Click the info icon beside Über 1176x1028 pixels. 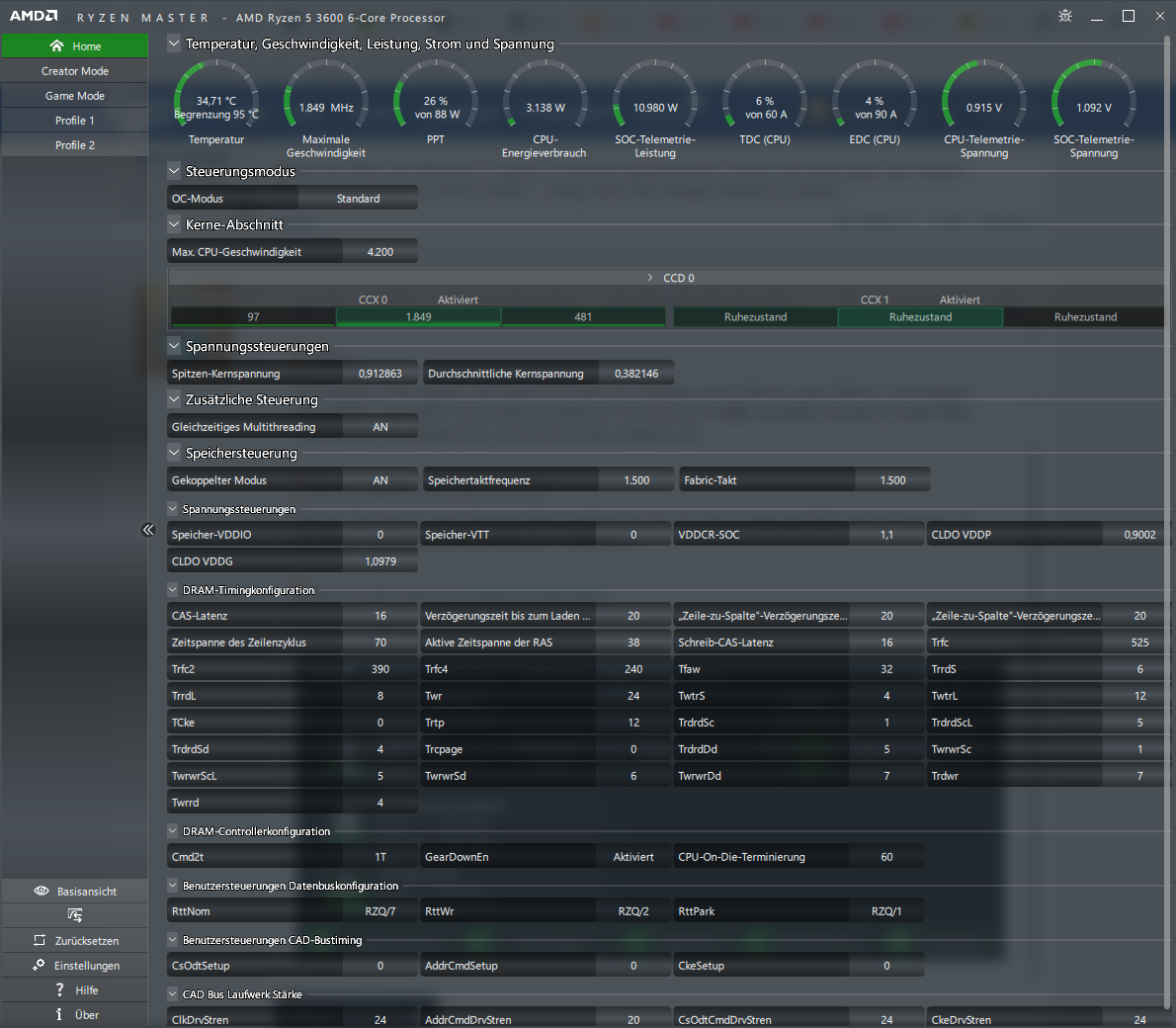(58, 1014)
